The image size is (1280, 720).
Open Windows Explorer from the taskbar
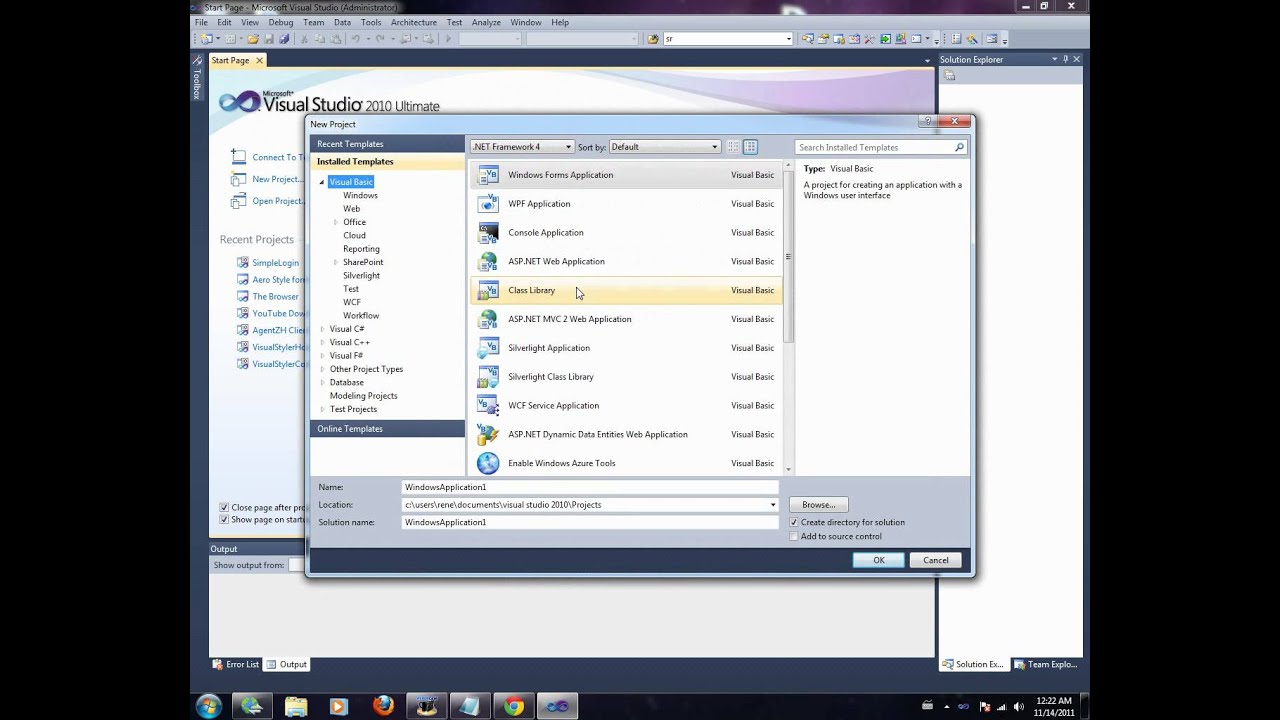pos(296,706)
